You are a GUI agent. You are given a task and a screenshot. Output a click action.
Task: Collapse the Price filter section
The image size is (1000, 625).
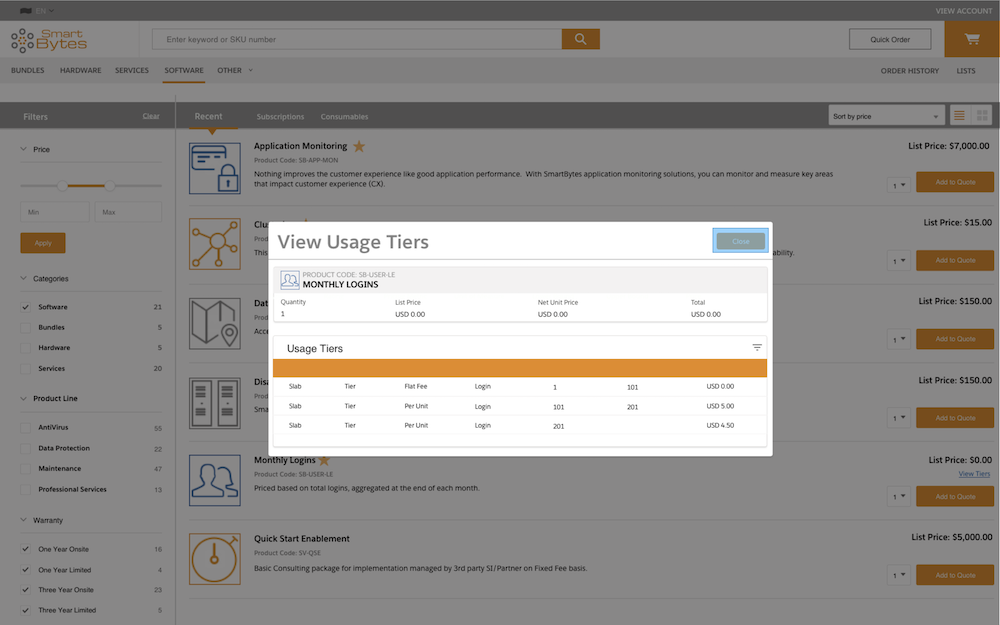tap(24, 149)
